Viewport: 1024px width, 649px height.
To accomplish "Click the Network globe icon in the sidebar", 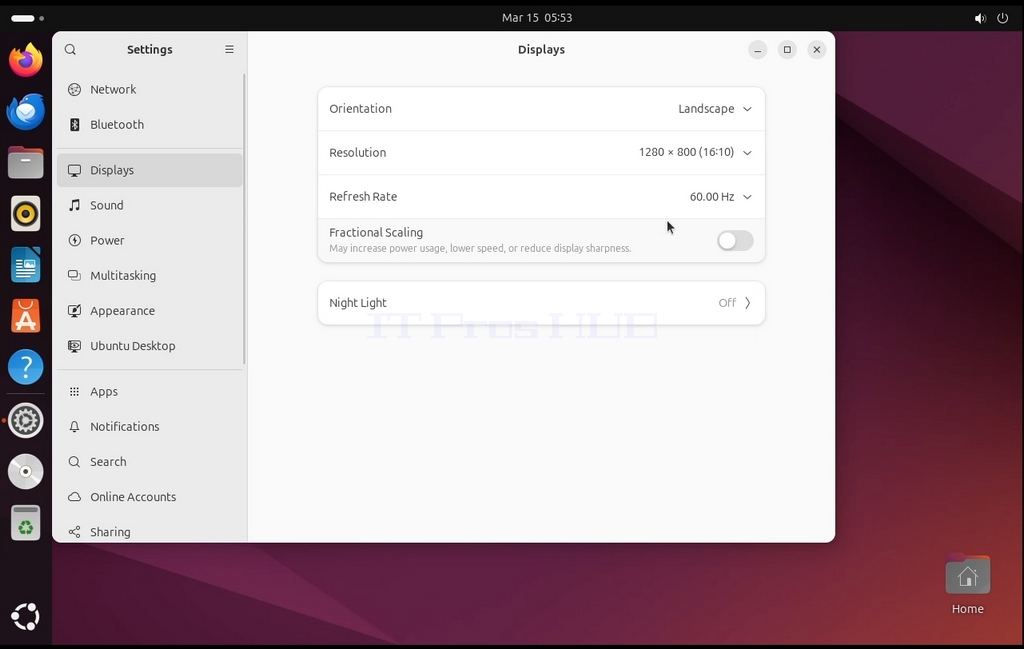I will [74, 89].
